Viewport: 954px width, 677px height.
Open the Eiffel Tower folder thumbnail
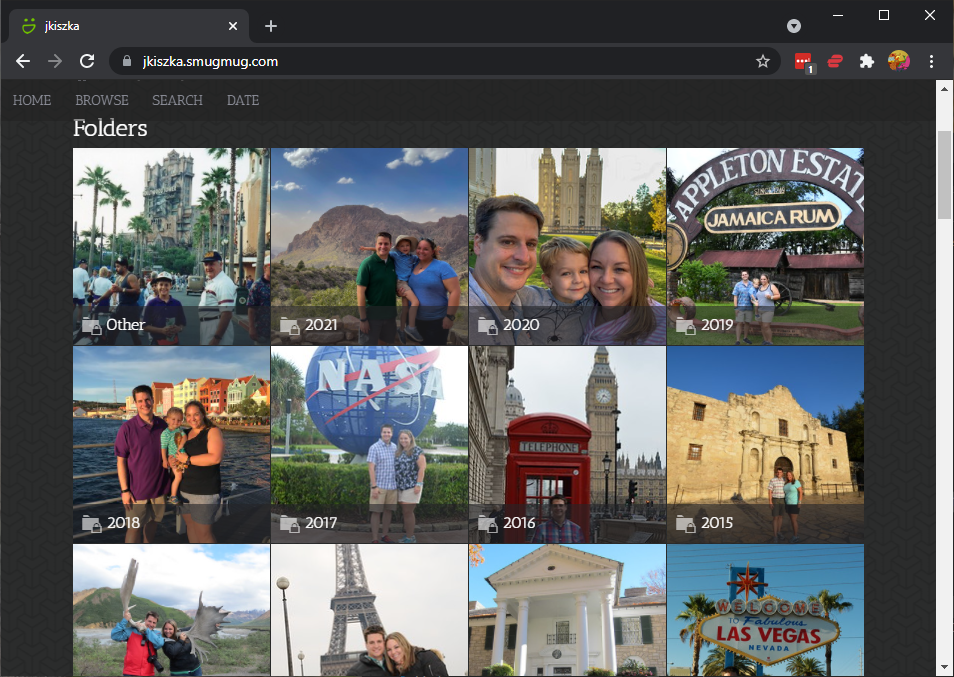click(369, 610)
